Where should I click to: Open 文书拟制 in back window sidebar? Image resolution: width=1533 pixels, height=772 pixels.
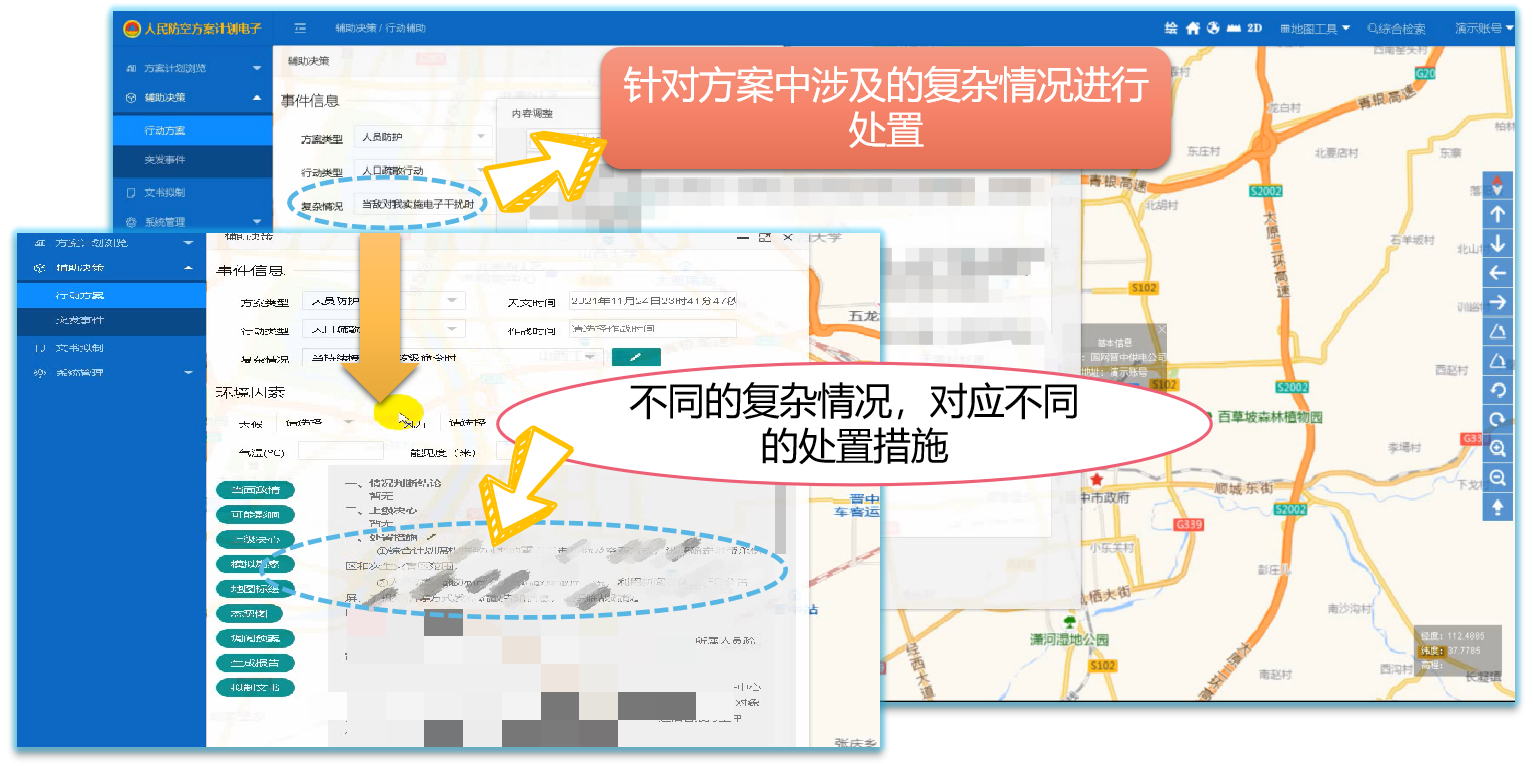pos(193,192)
